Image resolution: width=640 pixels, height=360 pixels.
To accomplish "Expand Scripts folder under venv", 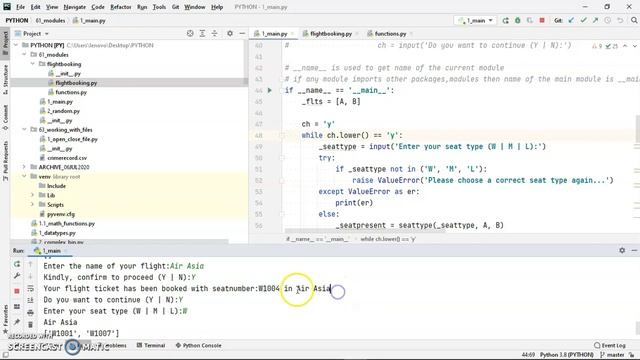I will [x=33, y=204].
